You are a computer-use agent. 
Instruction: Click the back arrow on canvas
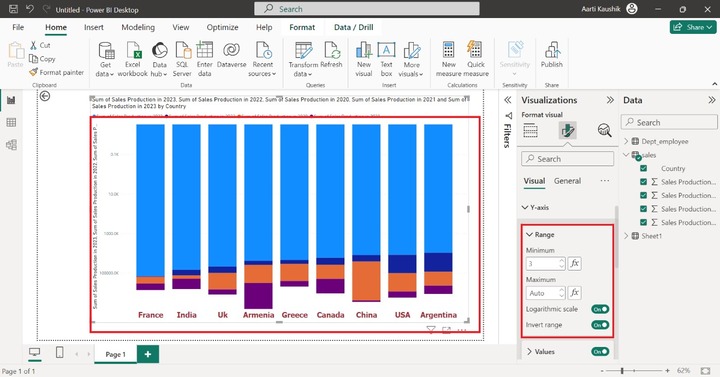click(45, 96)
